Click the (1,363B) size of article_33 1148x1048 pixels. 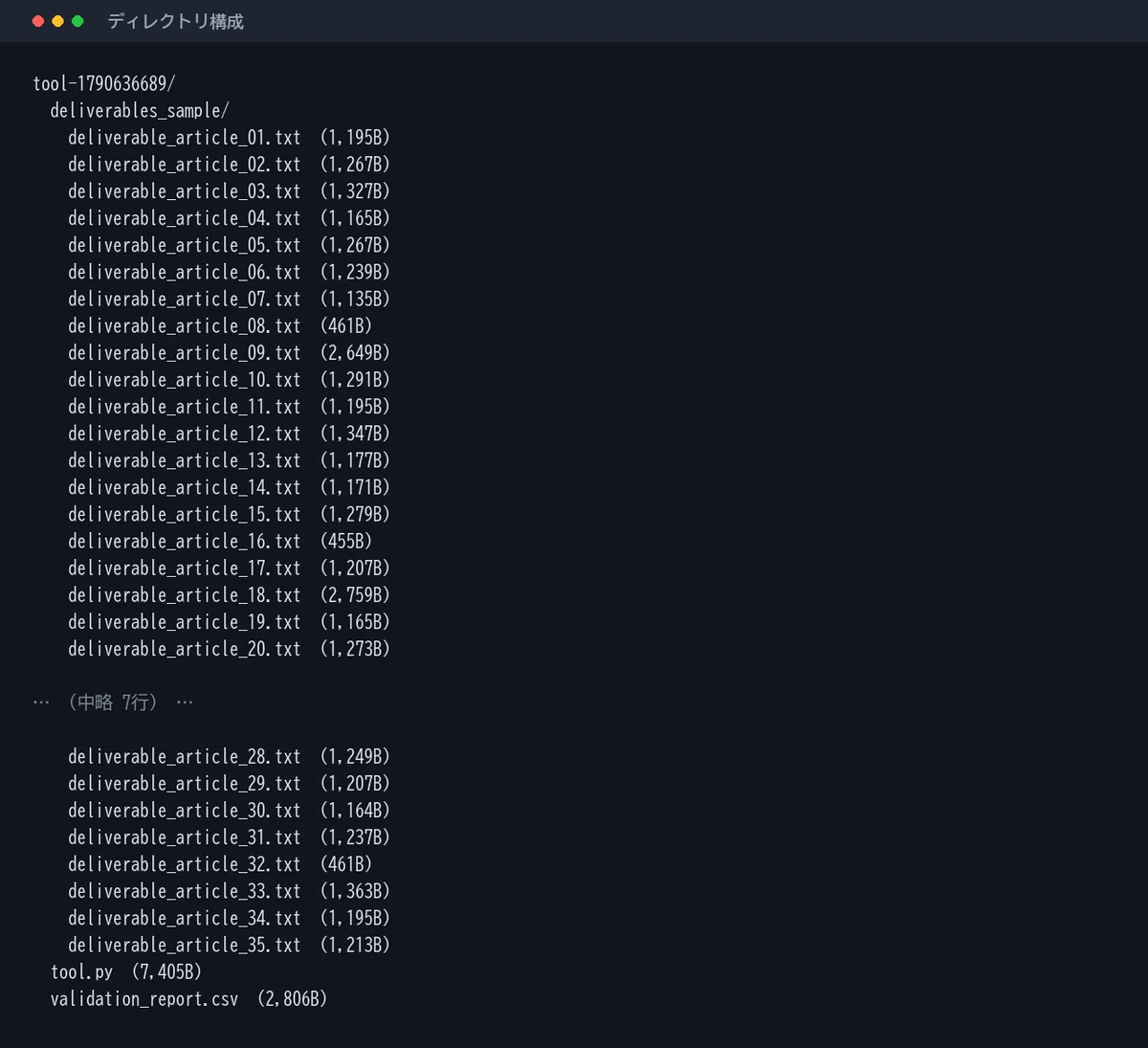click(355, 890)
